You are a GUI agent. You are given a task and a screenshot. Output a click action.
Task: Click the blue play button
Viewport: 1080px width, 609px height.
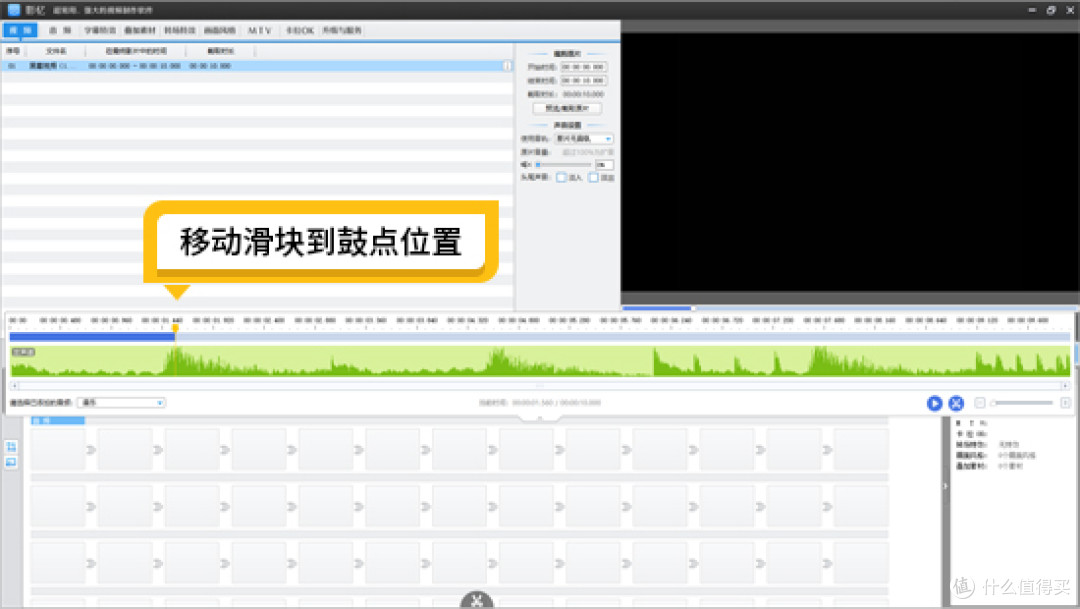(934, 403)
